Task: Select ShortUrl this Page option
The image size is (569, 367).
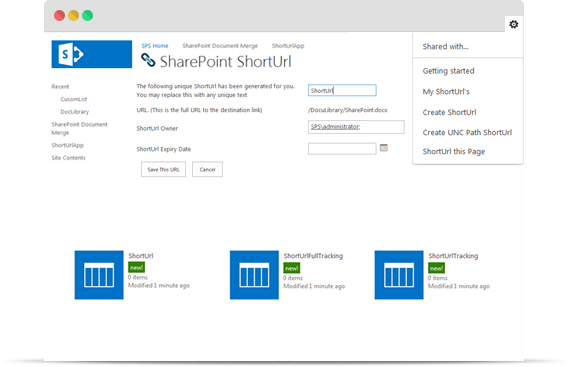Action: (454, 151)
